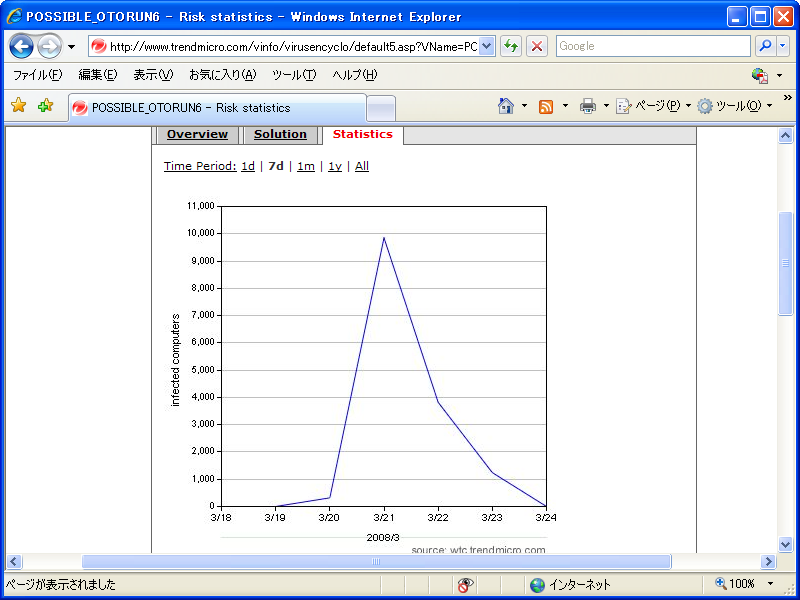Click the PDF converter globe icon
Image resolution: width=800 pixels, height=600 pixels.
pos(760,76)
